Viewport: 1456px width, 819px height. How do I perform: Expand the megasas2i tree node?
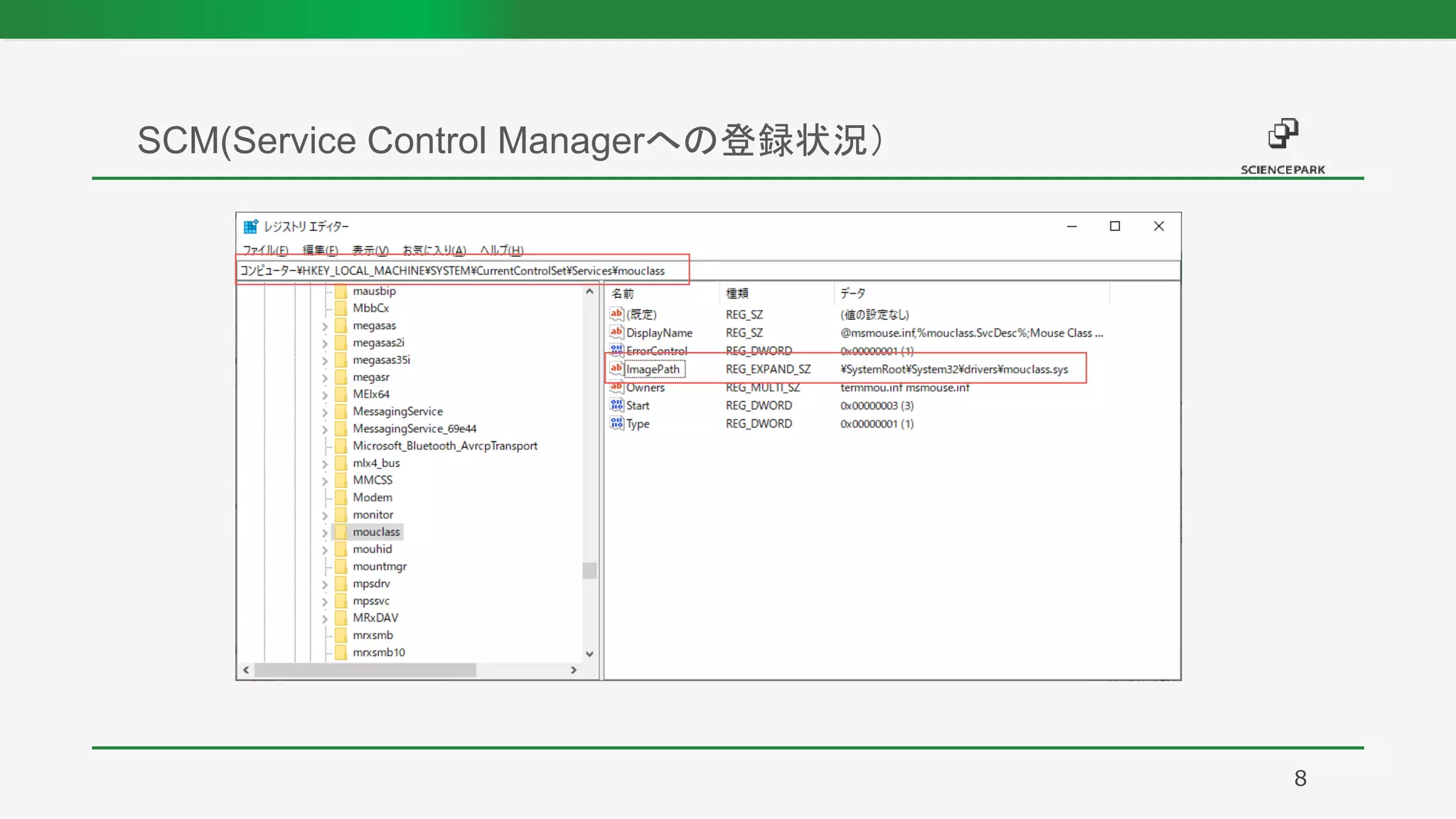click(x=325, y=343)
